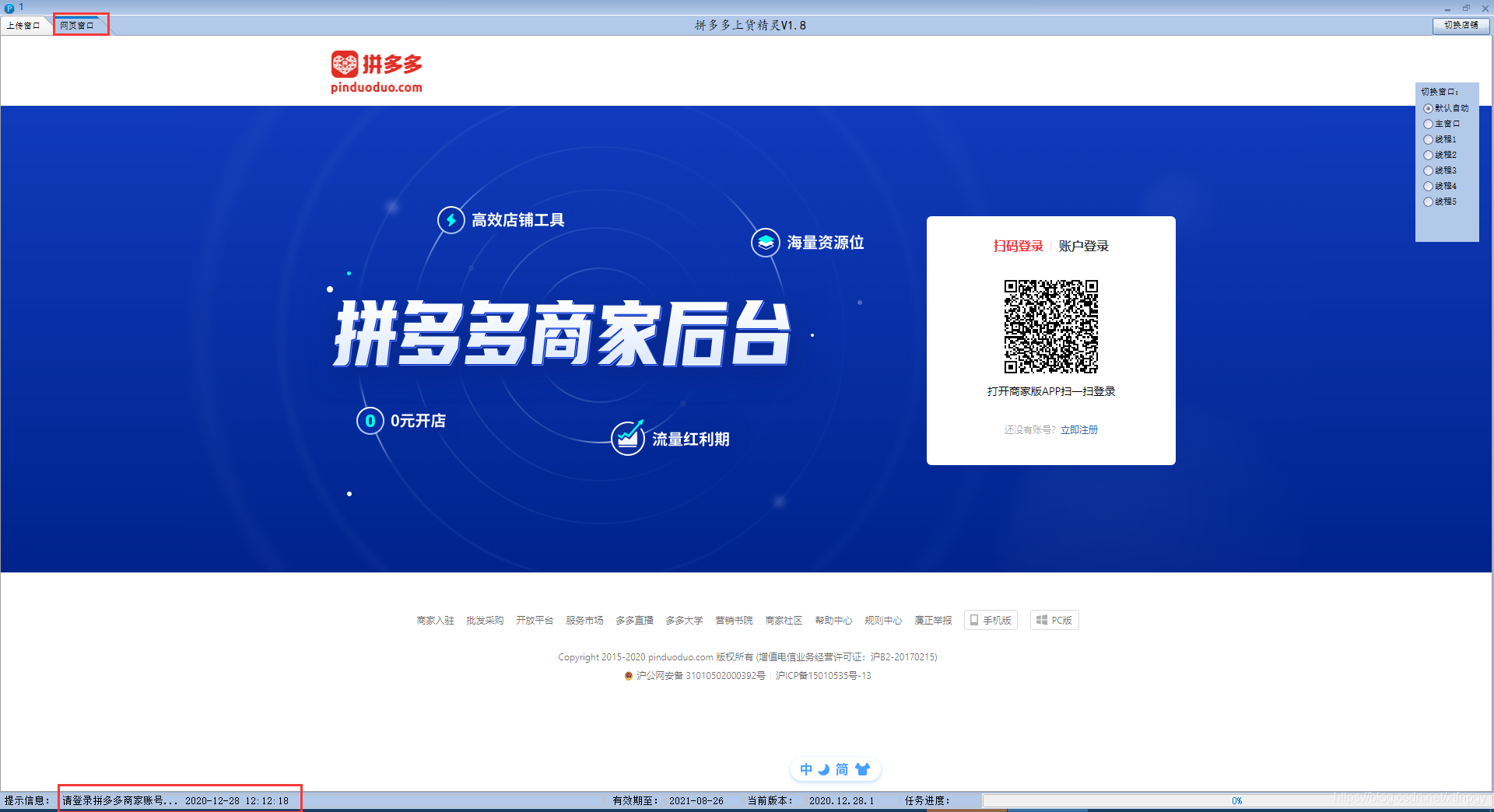Select the 线程1 radio option
The image size is (1494, 812).
coord(1440,139)
